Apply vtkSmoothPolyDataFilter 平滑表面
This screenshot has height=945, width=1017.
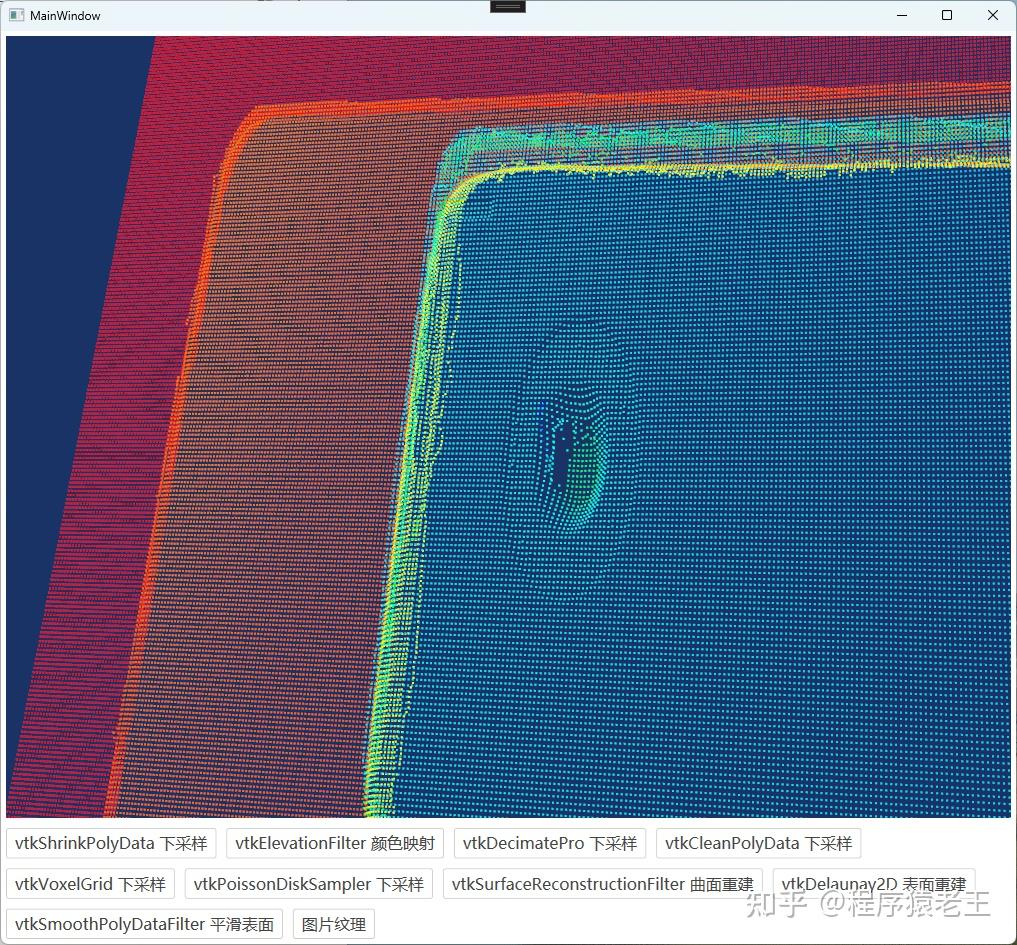point(143,923)
